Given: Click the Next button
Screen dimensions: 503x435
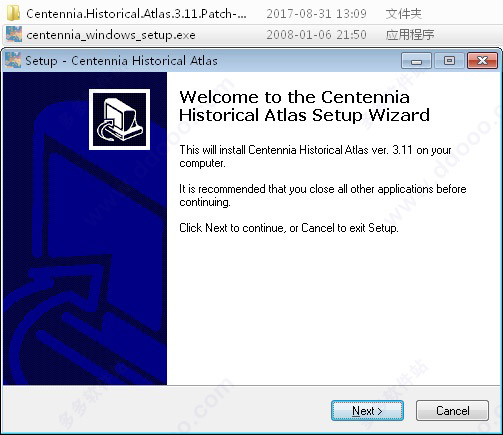Looking at the screenshot, I should tap(367, 410).
